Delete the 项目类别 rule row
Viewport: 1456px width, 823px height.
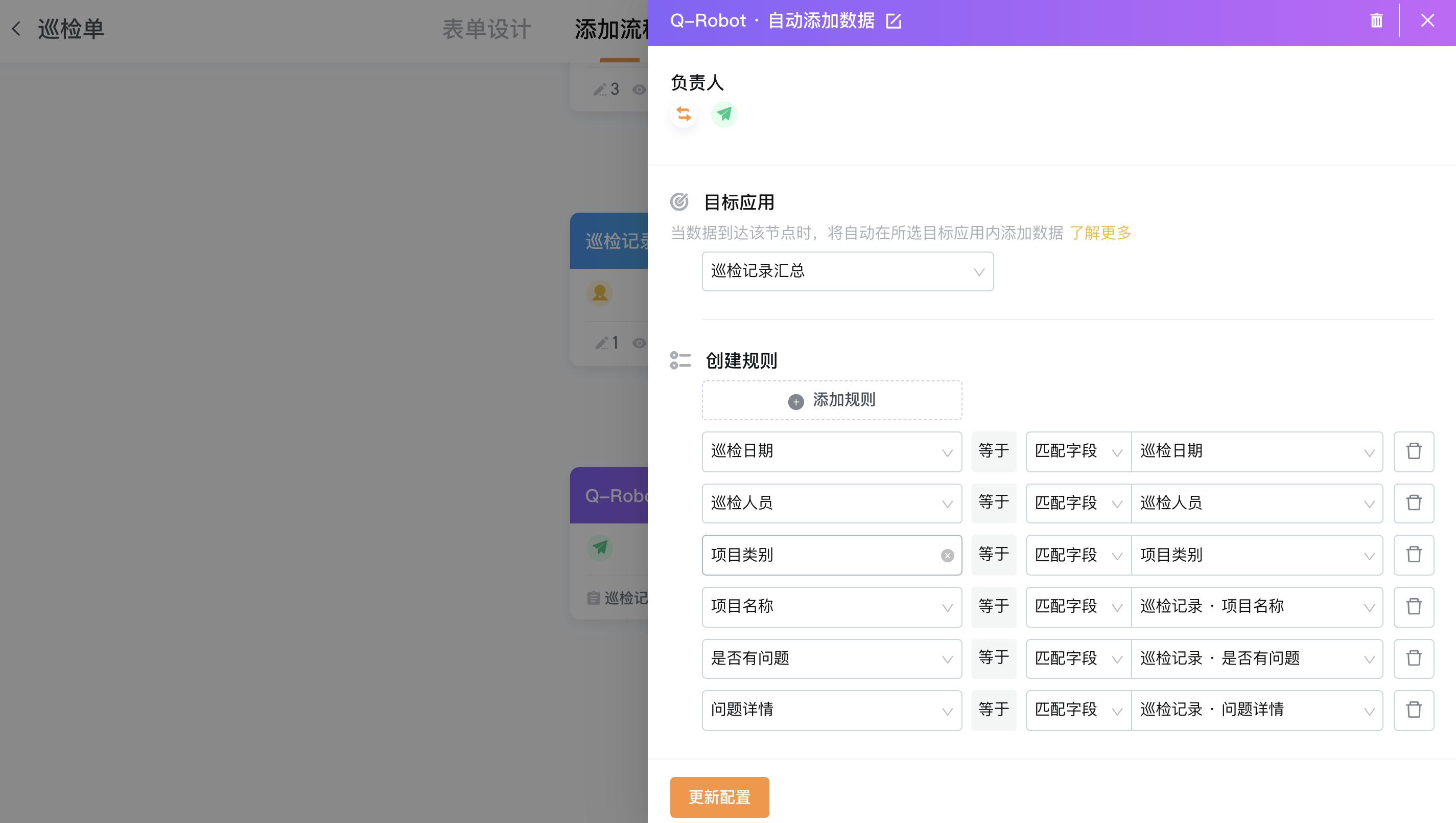click(x=1414, y=555)
